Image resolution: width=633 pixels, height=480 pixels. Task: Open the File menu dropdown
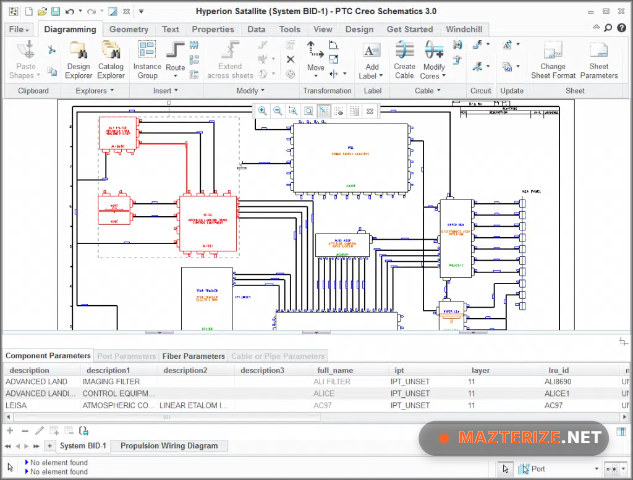click(19, 29)
